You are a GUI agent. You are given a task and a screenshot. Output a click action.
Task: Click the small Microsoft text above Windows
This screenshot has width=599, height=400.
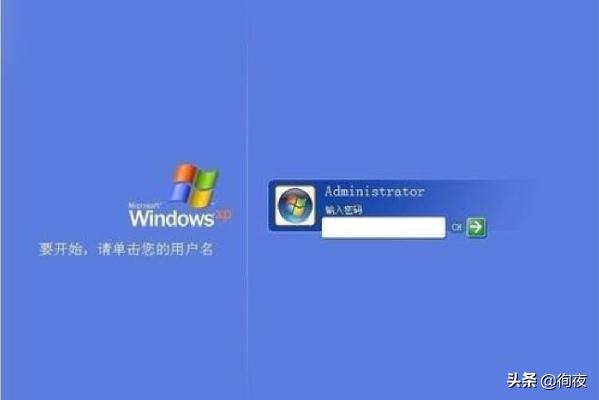[144, 205]
